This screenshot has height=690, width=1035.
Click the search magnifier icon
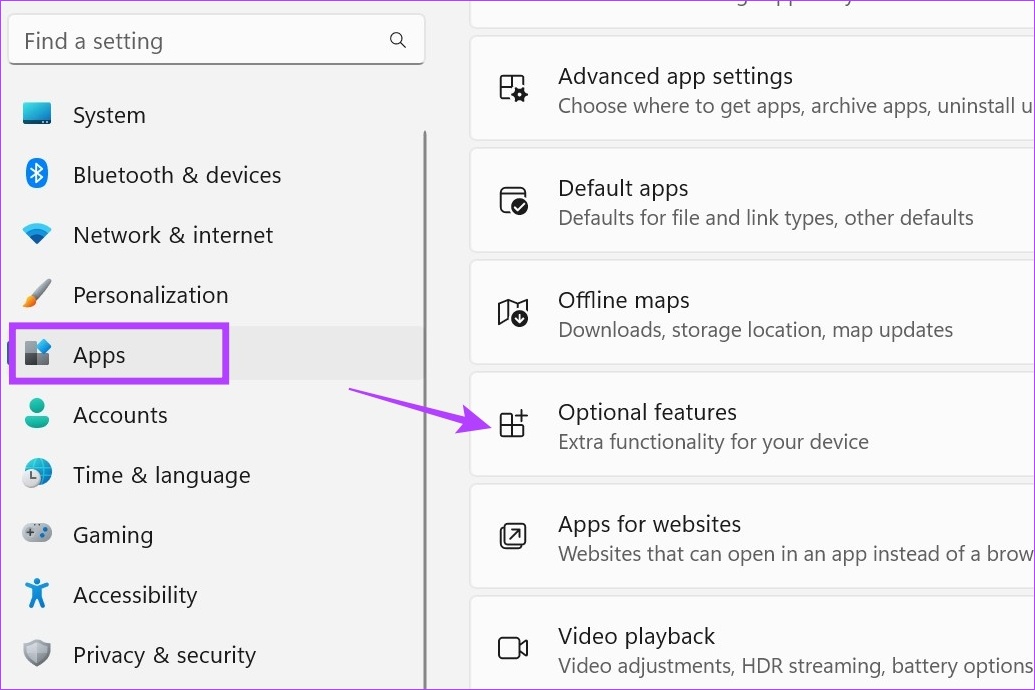tap(397, 40)
